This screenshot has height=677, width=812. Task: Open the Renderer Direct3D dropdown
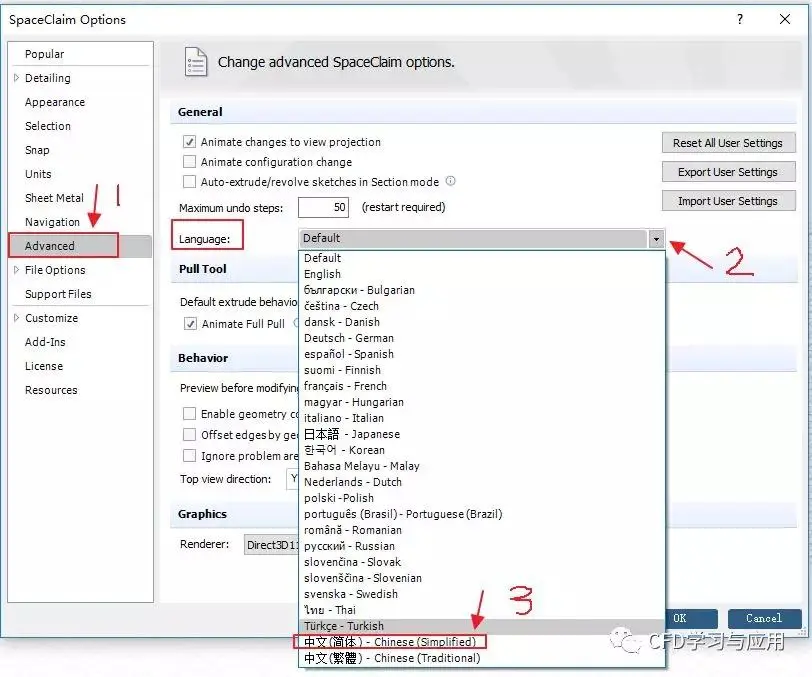272,545
